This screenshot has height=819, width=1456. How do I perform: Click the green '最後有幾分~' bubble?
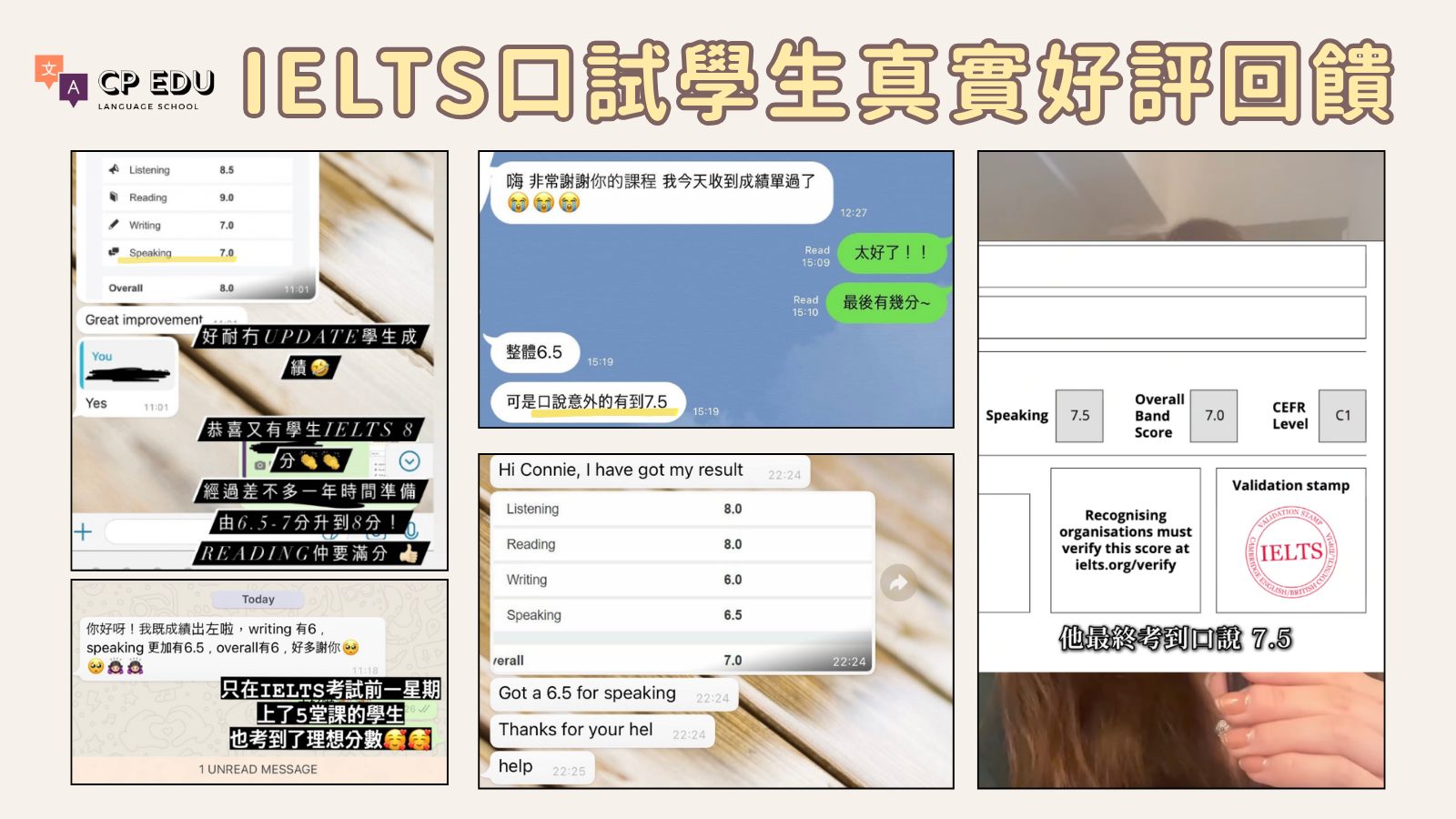[x=886, y=302]
